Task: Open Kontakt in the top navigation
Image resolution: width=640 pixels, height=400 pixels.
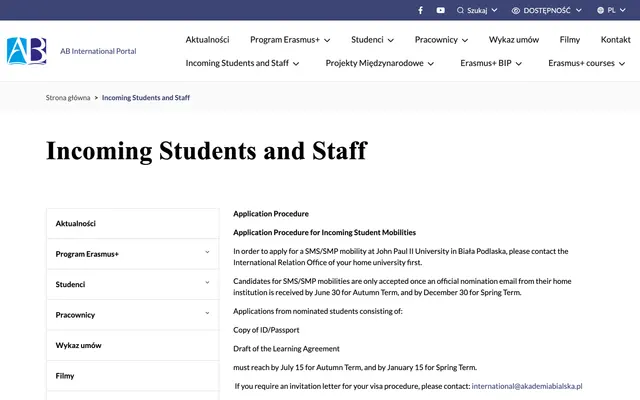Action: click(616, 40)
